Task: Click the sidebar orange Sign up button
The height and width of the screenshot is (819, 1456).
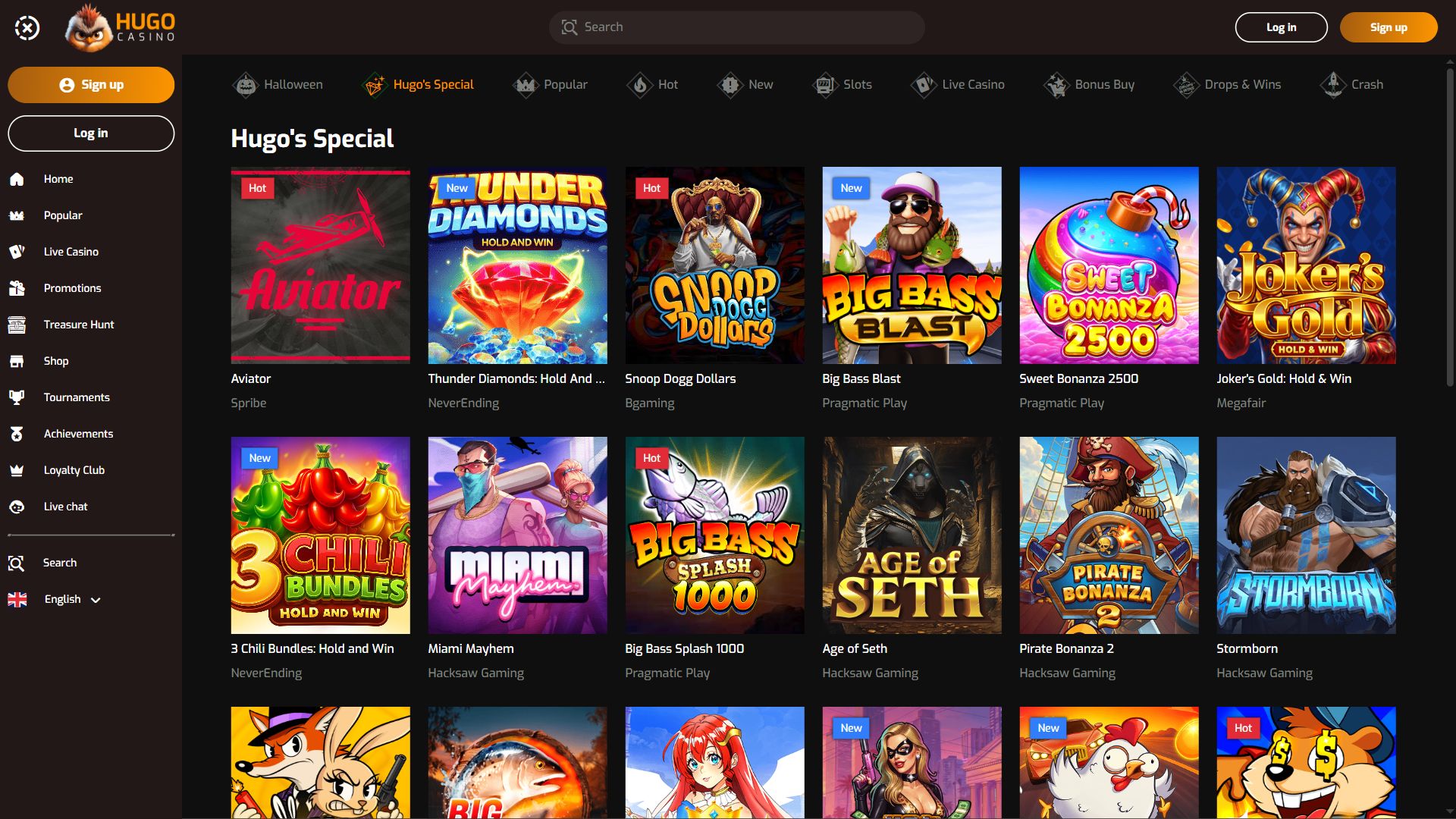Action: coord(91,85)
